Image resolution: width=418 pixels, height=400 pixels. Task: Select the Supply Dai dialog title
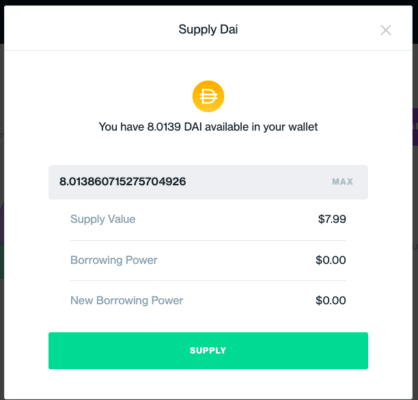click(x=208, y=29)
